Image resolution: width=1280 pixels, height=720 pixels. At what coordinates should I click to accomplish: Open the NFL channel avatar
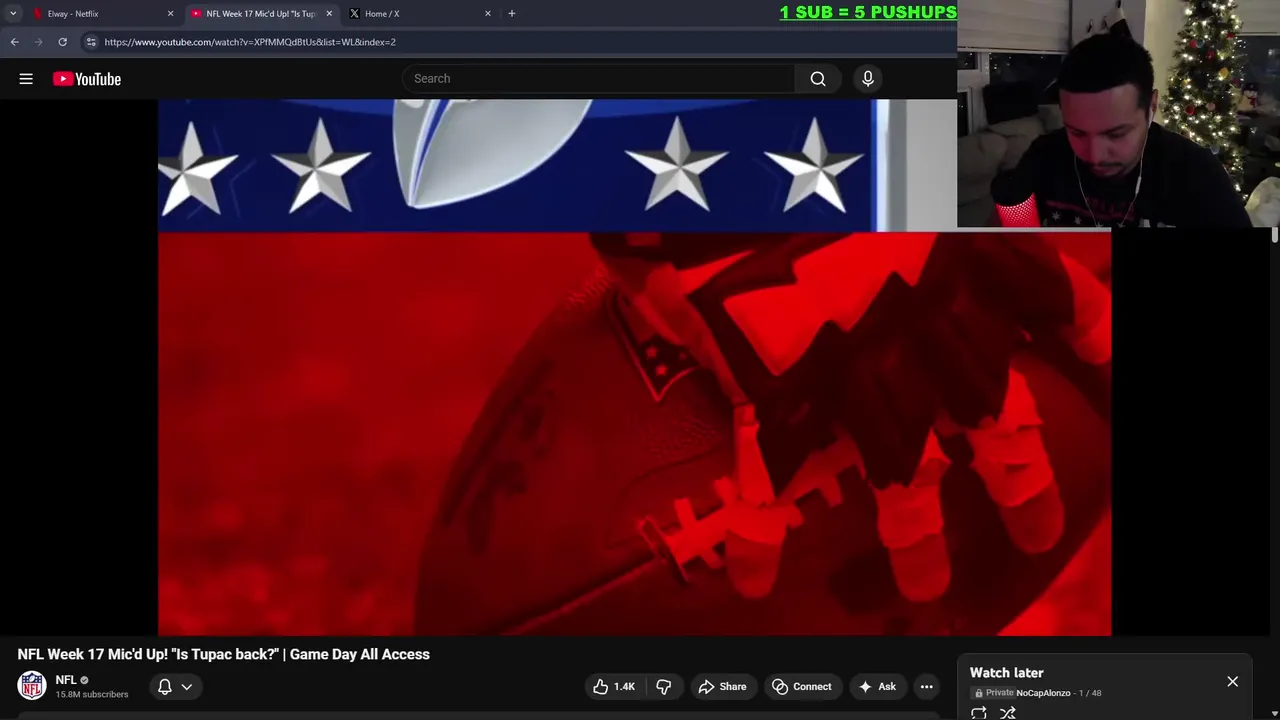[32, 686]
